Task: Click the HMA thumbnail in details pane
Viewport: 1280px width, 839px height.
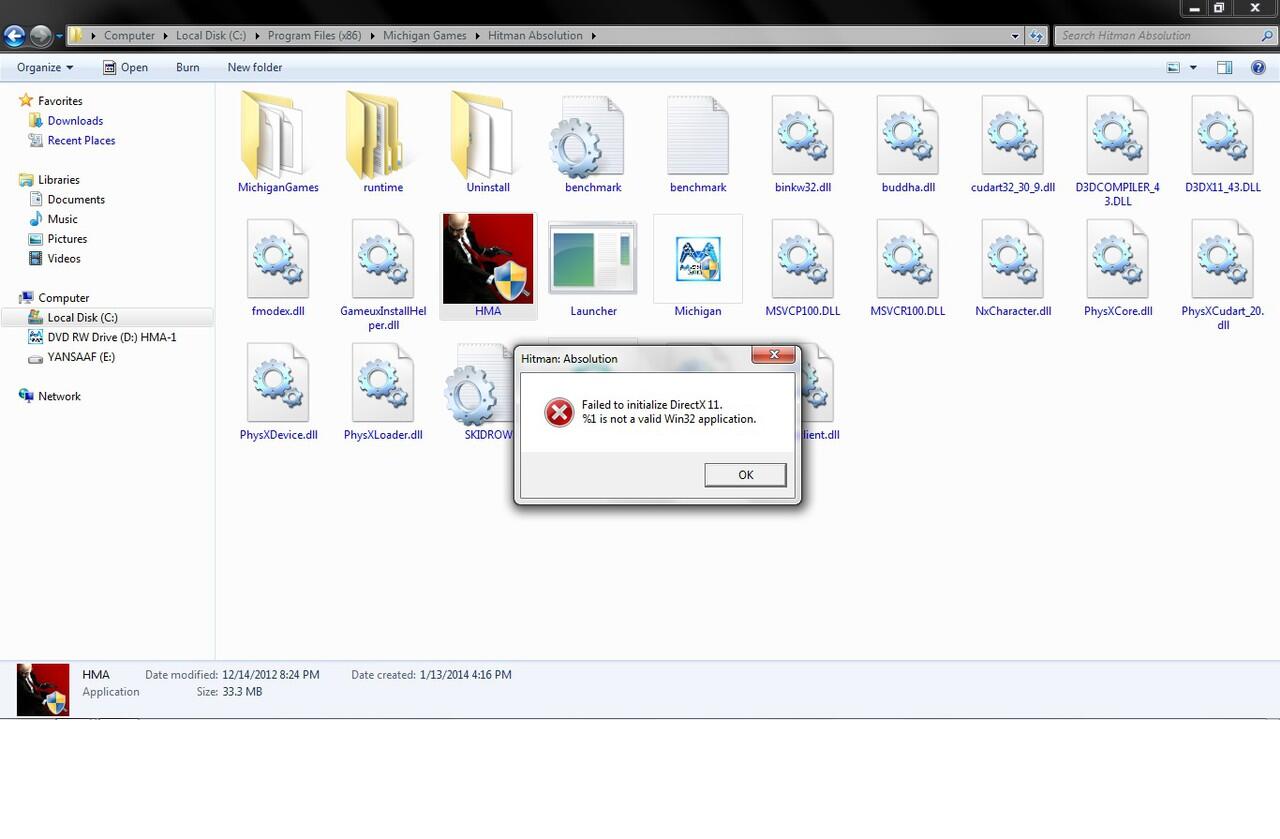Action: 43,689
